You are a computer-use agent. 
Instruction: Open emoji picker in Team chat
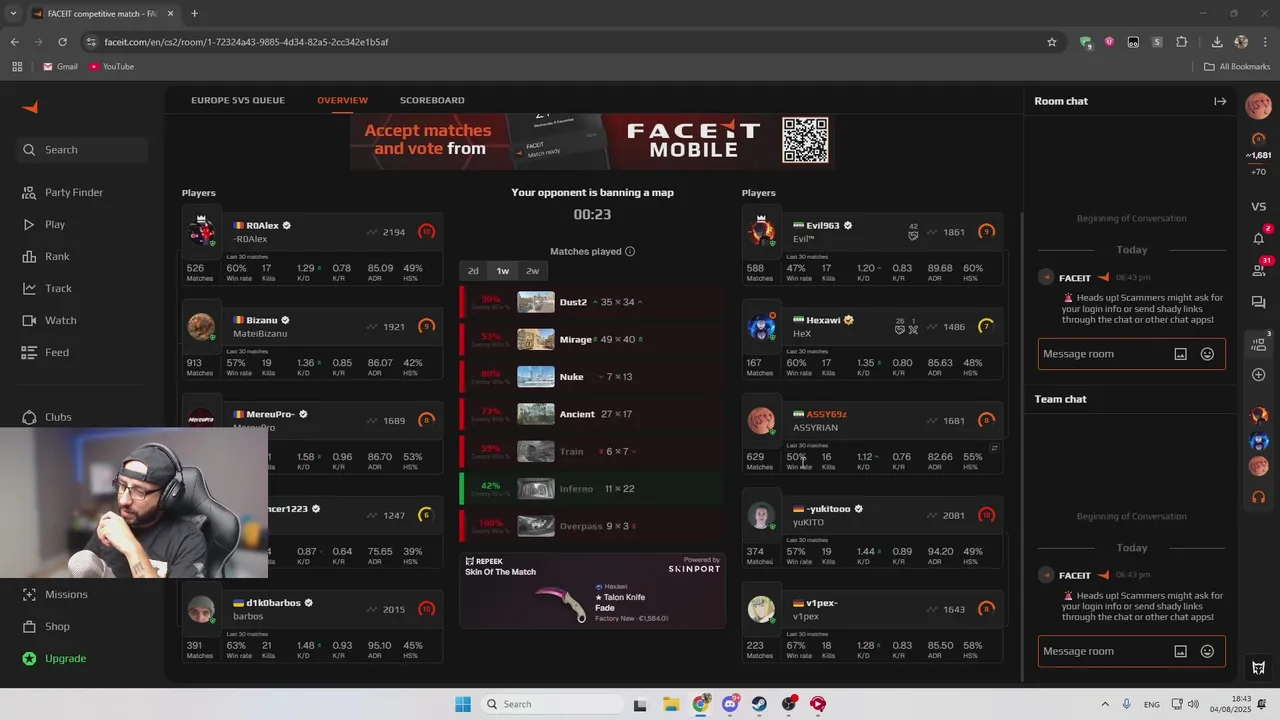point(1207,651)
